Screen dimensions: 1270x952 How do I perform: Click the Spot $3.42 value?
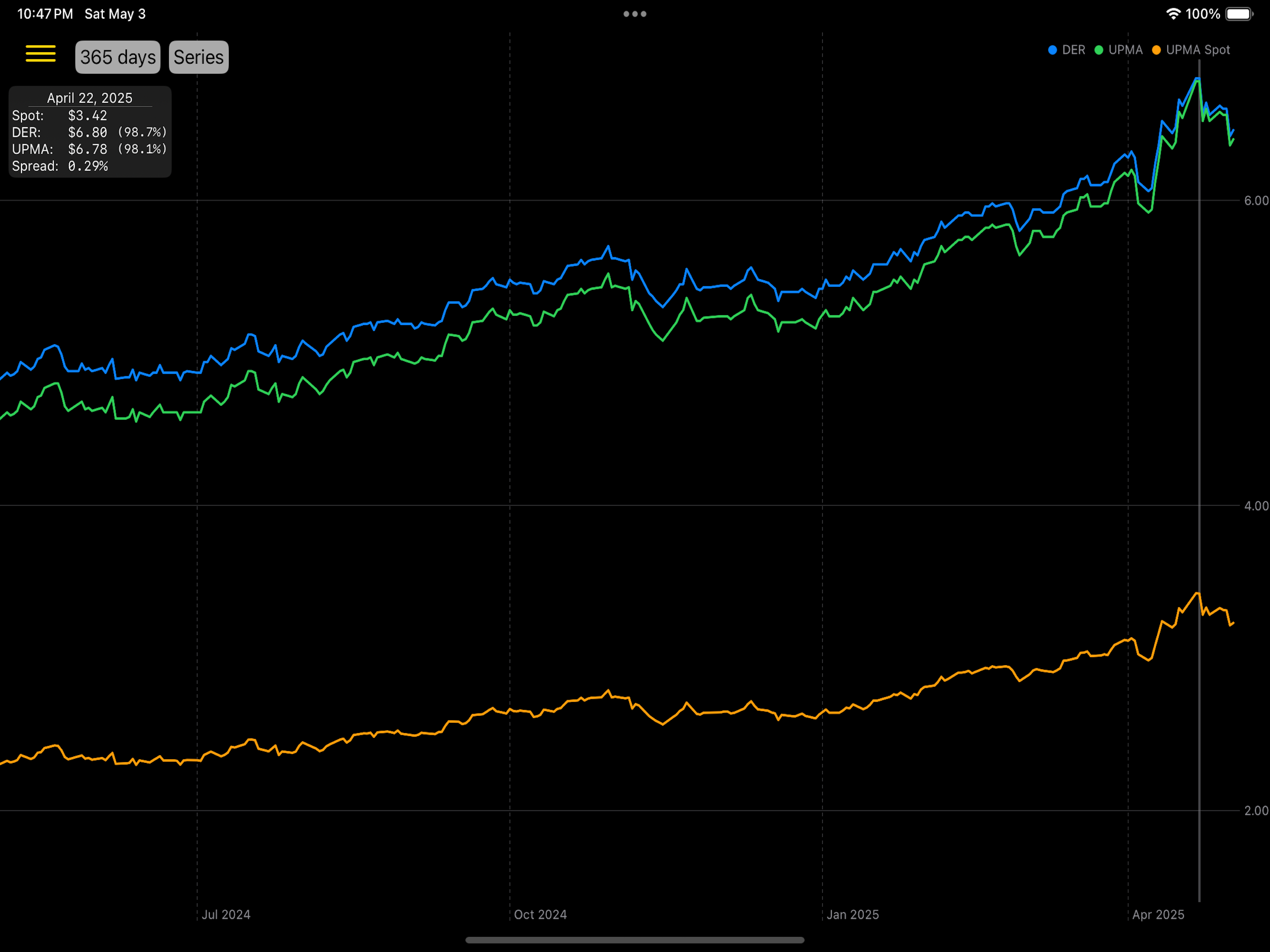(x=87, y=115)
